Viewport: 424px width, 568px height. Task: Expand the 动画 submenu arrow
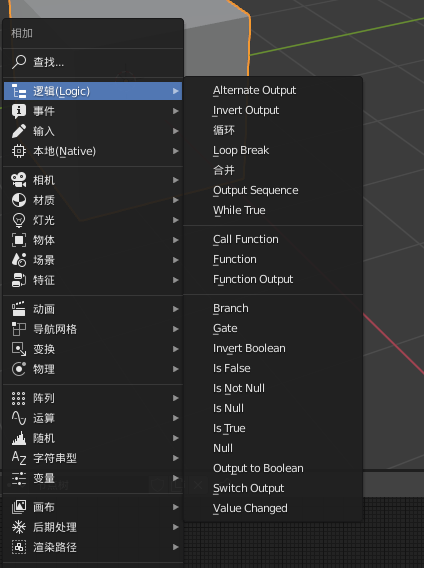(176, 309)
